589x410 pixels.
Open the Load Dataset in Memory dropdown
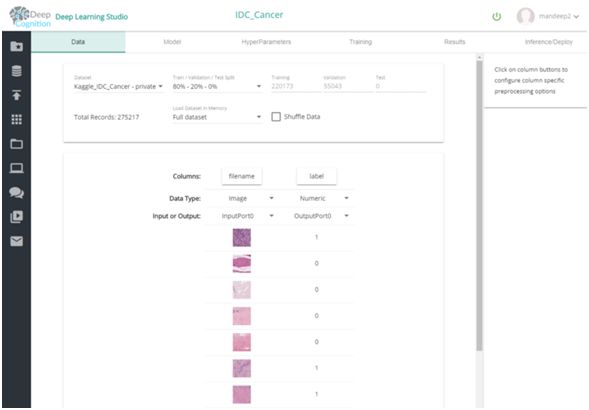pos(217,117)
